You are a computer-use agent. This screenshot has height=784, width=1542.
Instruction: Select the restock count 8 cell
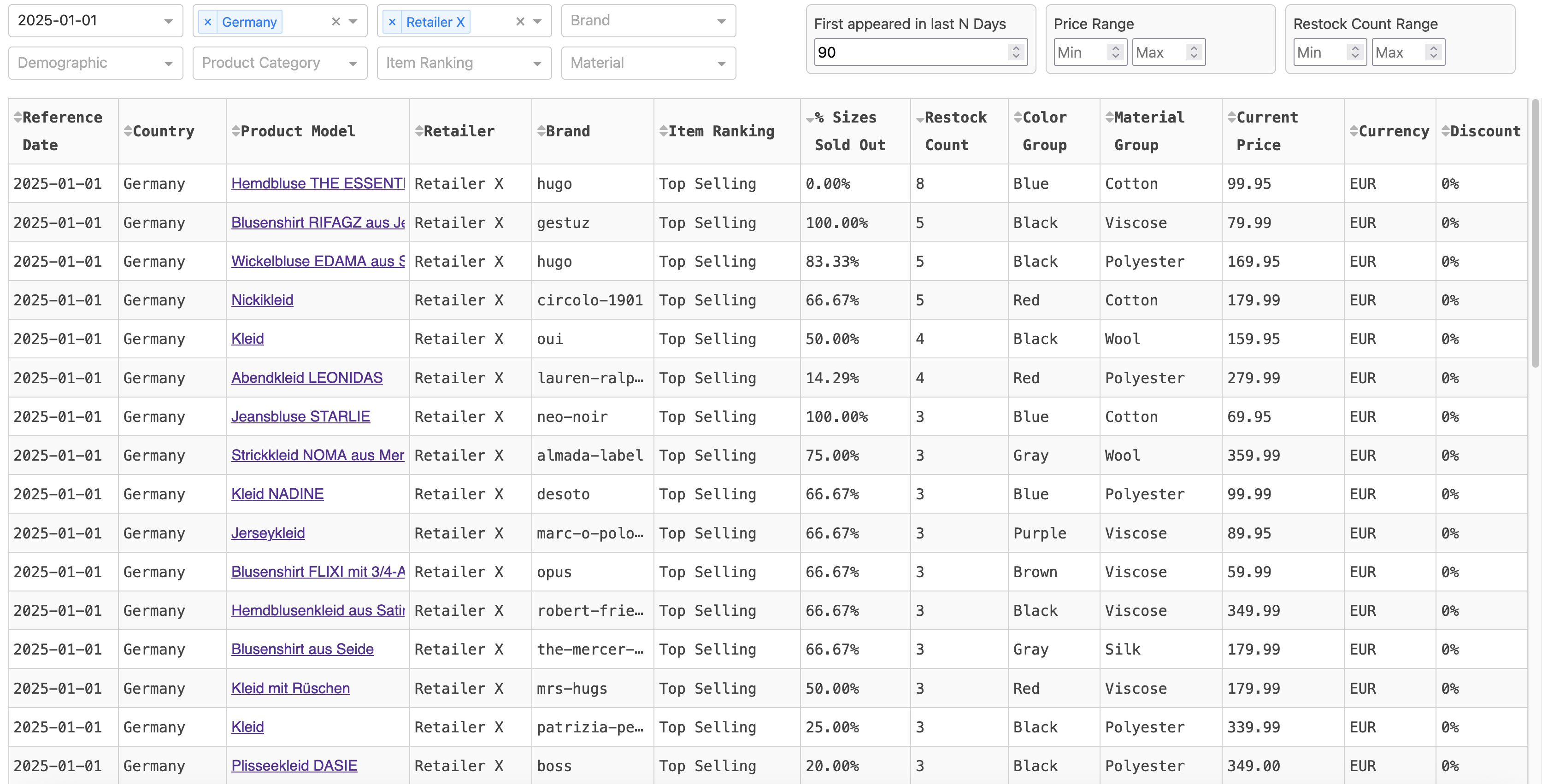(959, 184)
